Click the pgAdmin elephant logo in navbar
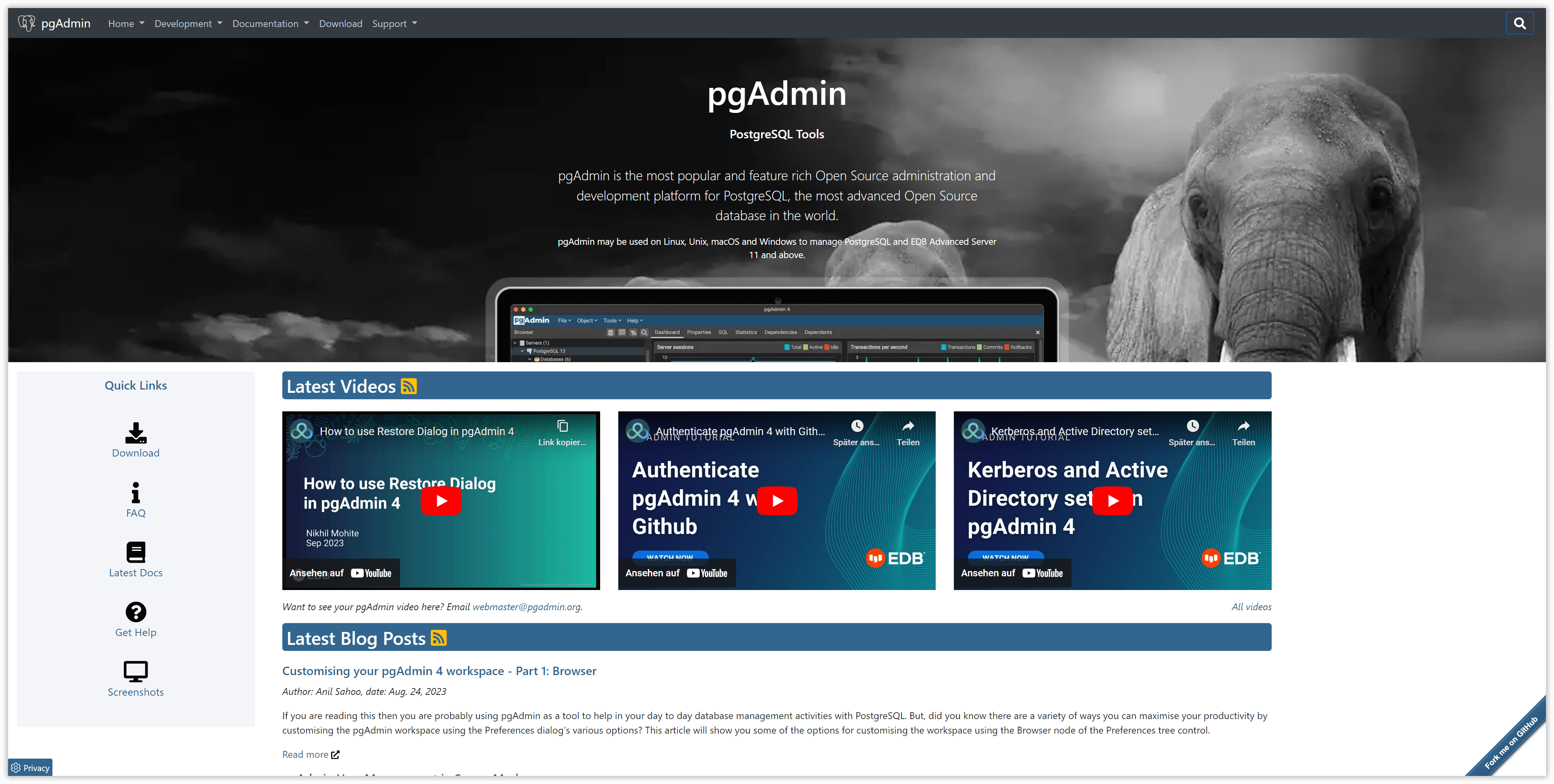The image size is (1554, 784). tap(27, 23)
